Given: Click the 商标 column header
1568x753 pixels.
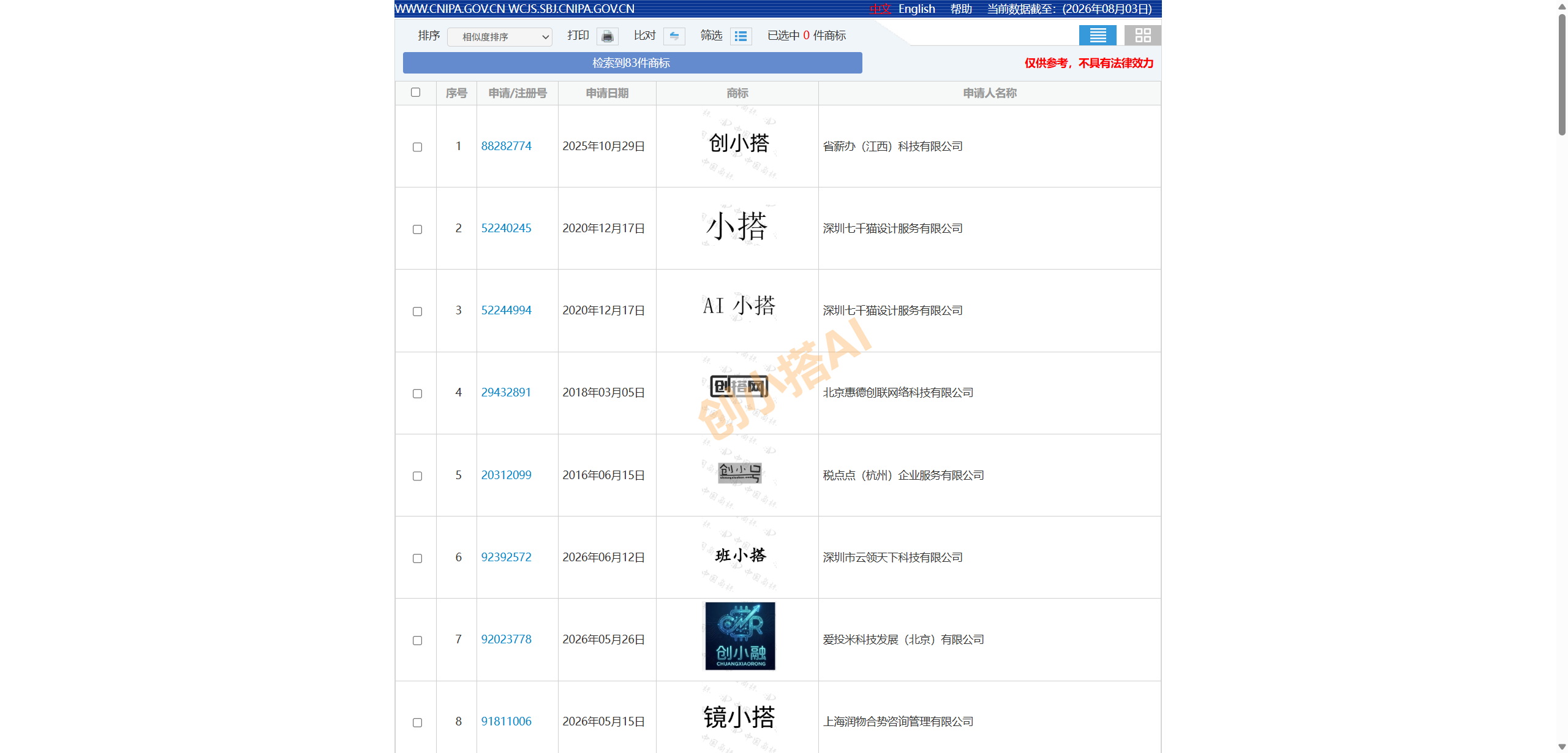Looking at the screenshot, I should 737,93.
